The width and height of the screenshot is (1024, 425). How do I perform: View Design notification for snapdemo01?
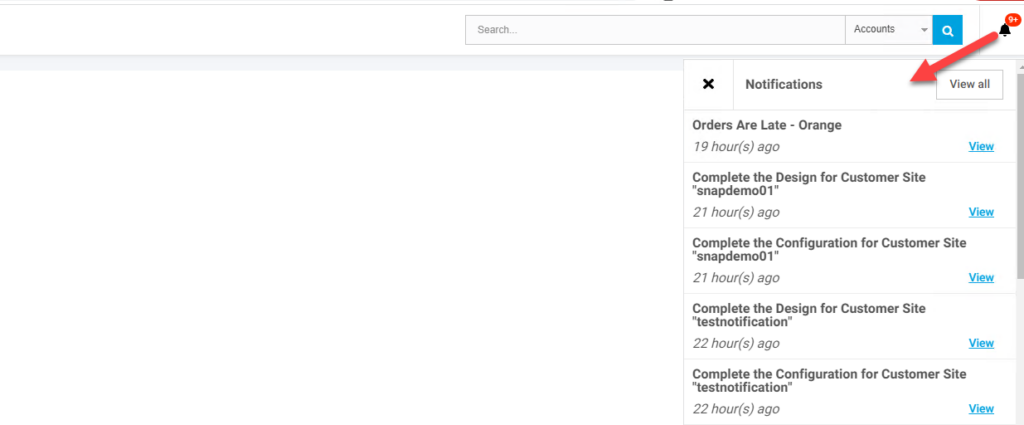(981, 212)
